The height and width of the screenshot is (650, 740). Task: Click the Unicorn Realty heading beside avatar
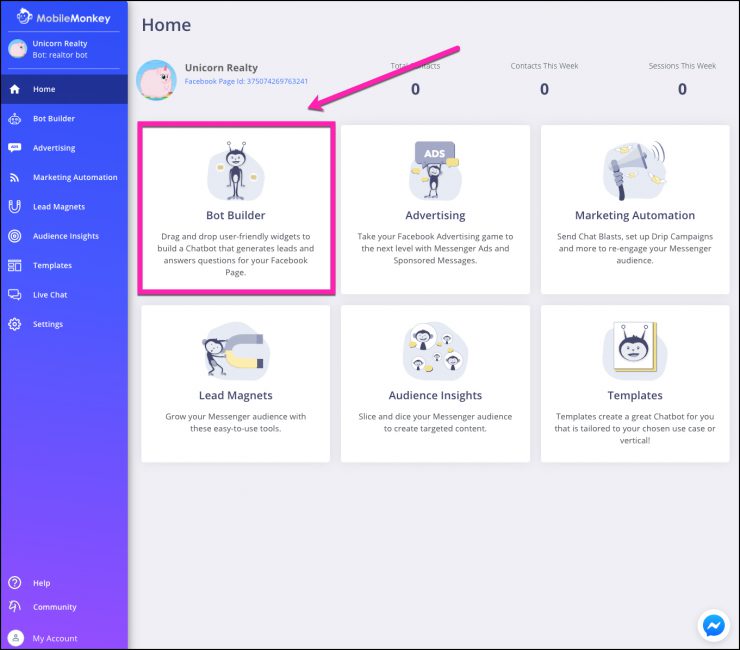coord(221,68)
